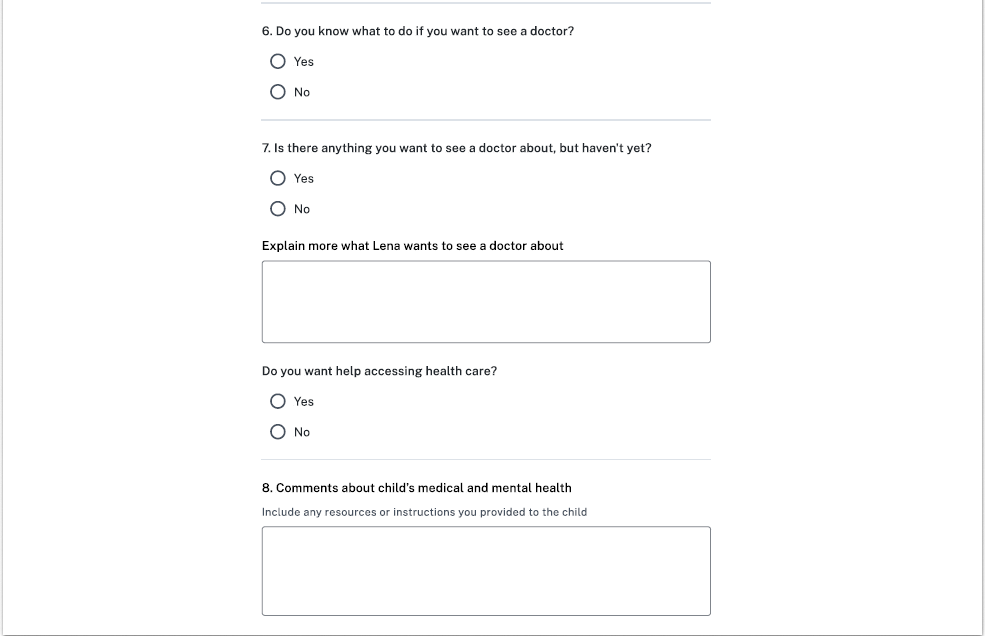Click the text box explaining Lena's doctor concerns
Screen dimensions: 985x636
point(486,302)
